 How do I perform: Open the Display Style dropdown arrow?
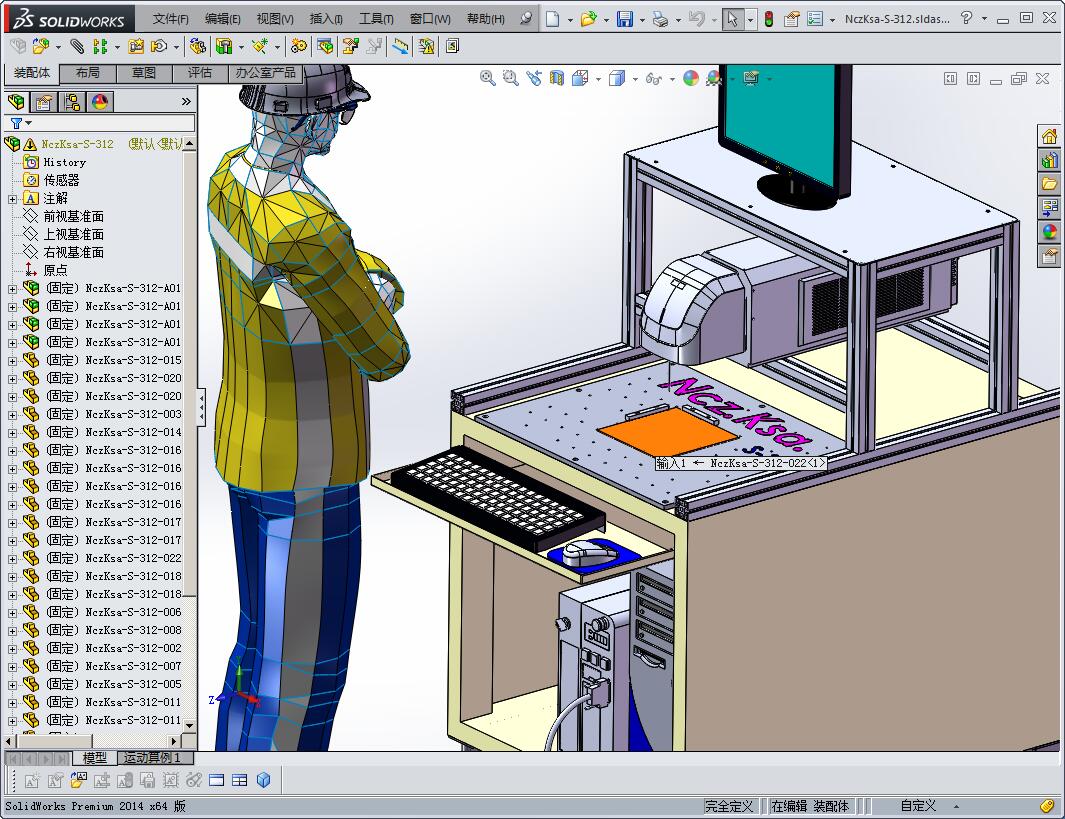pos(635,79)
